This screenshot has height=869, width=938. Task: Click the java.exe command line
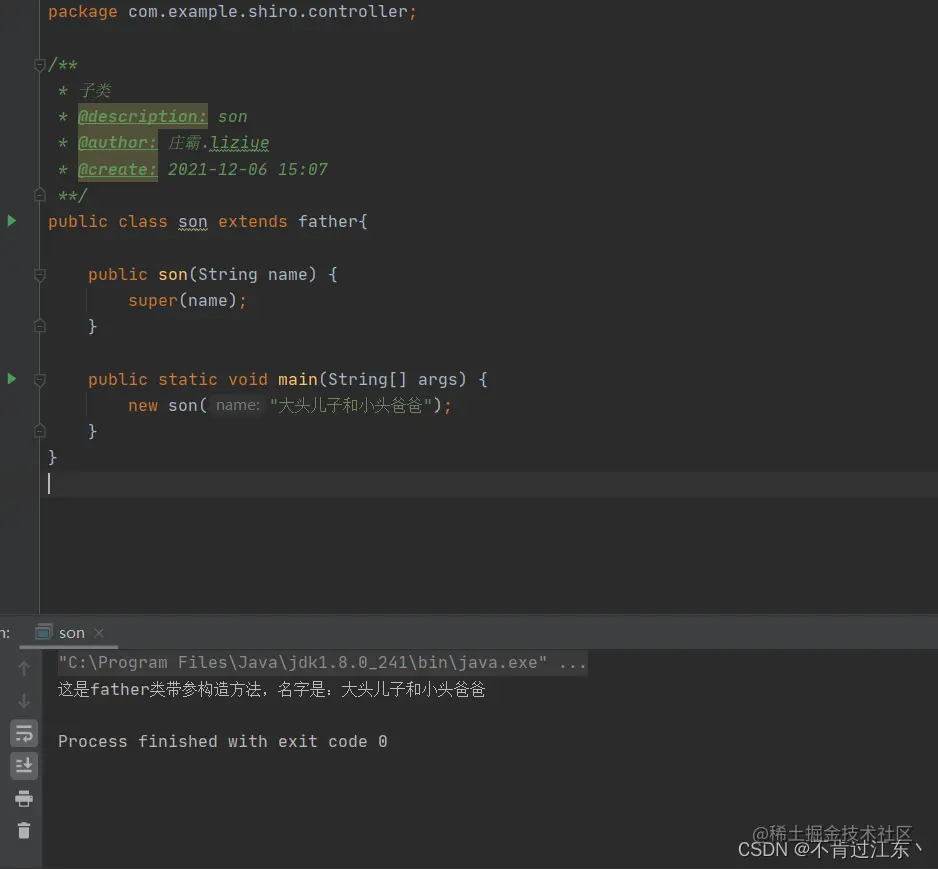(322, 663)
